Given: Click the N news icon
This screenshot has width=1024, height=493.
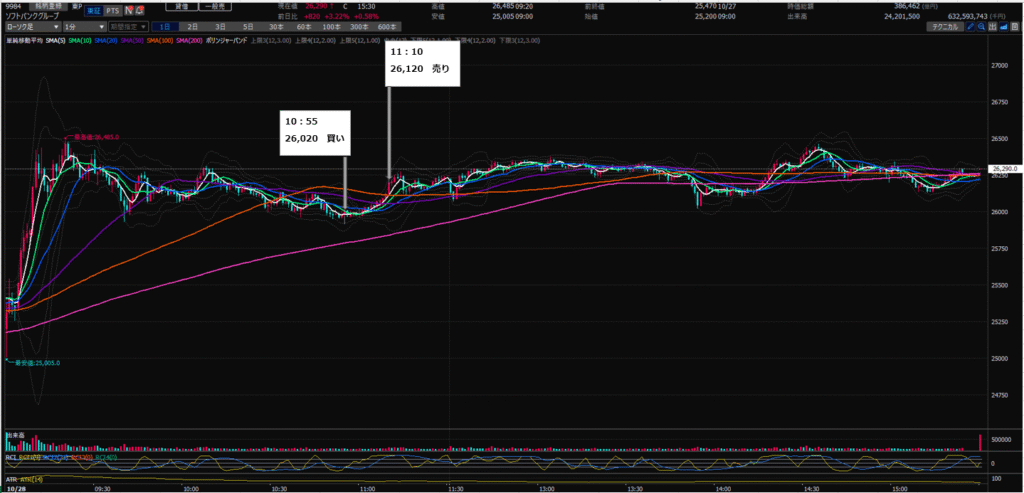Looking at the screenshot, I should [129, 11].
